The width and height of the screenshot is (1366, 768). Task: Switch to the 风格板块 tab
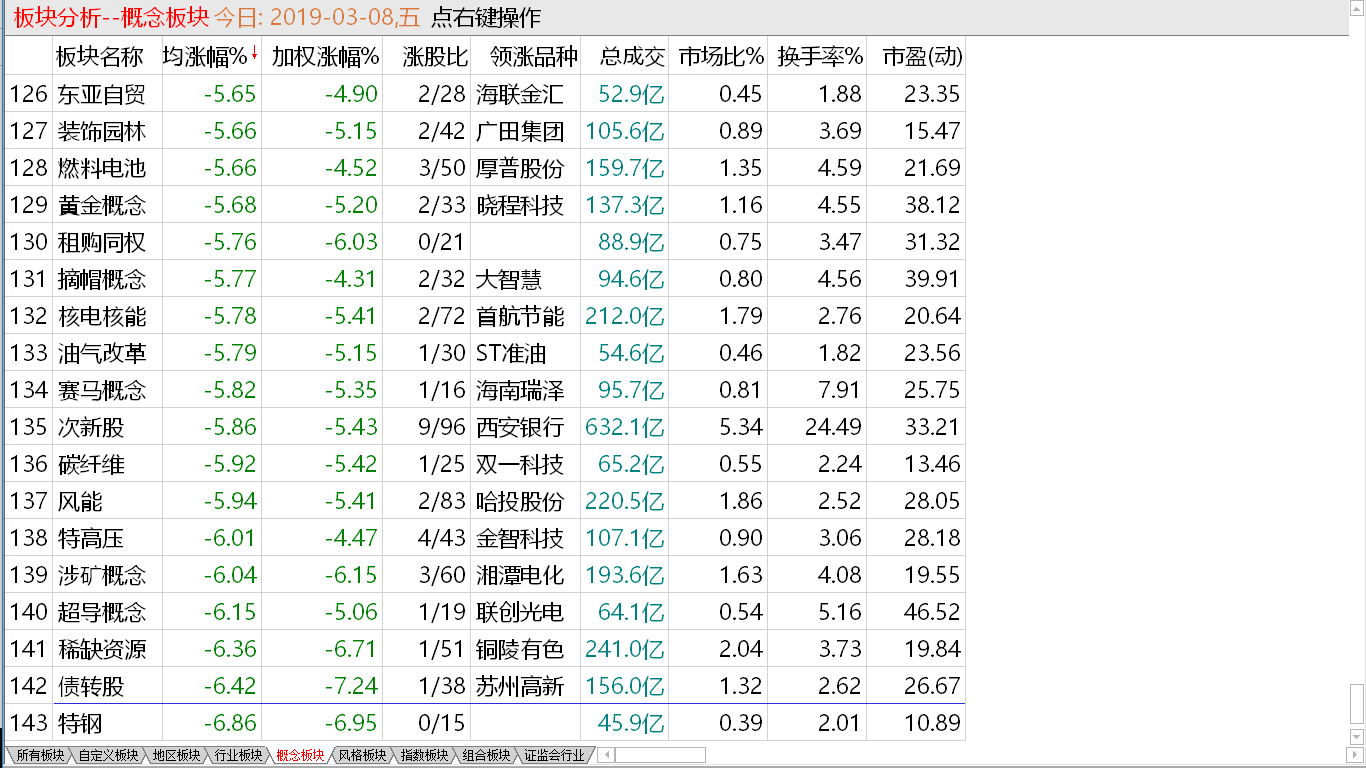pyautogui.click(x=362, y=755)
